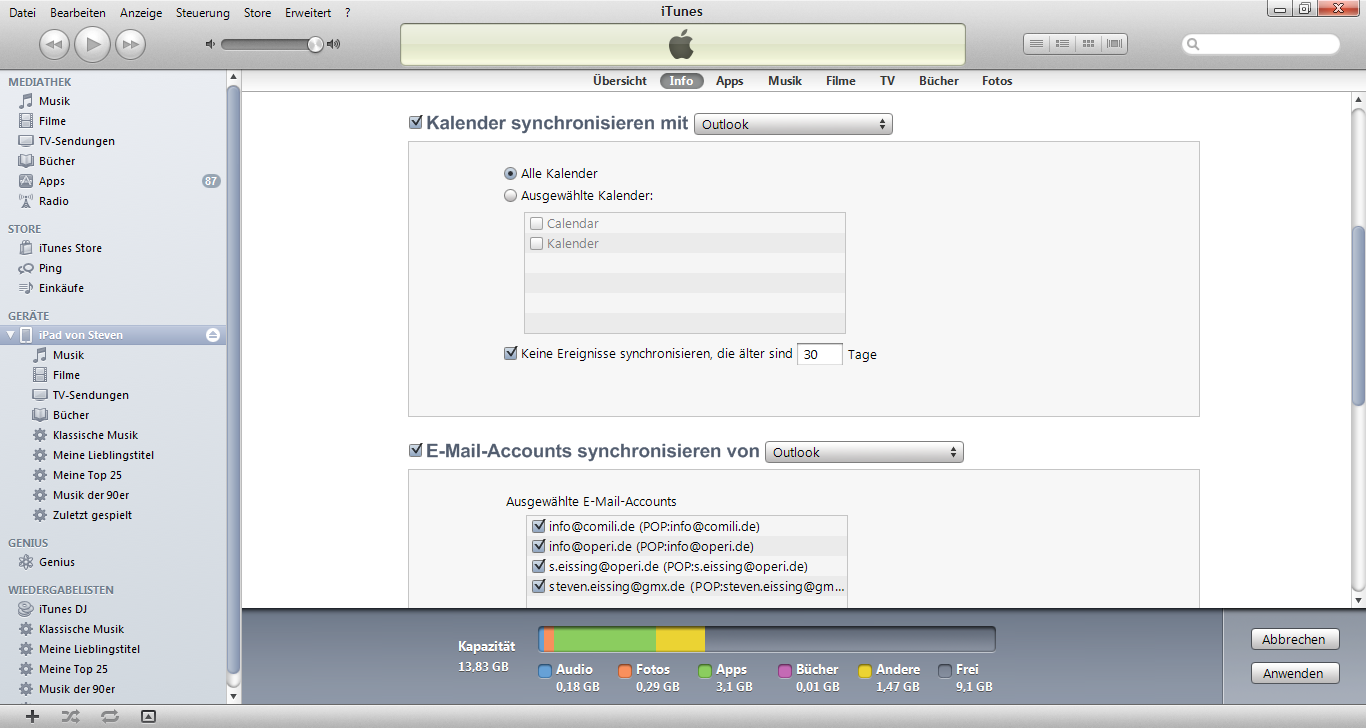Switch to the Fotos sync tab
The height and width of the screenshot is (728, 1366).
[x=997, y=80]
